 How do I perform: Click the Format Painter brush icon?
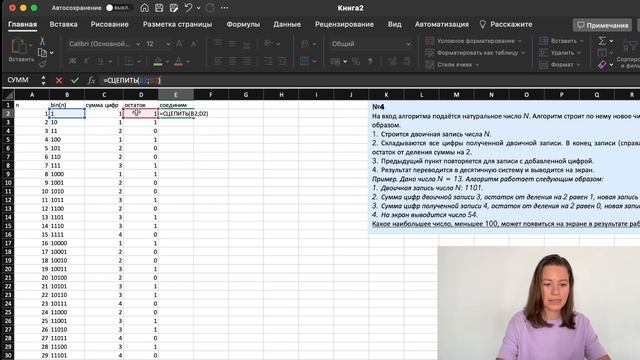(x=42, y=64)
